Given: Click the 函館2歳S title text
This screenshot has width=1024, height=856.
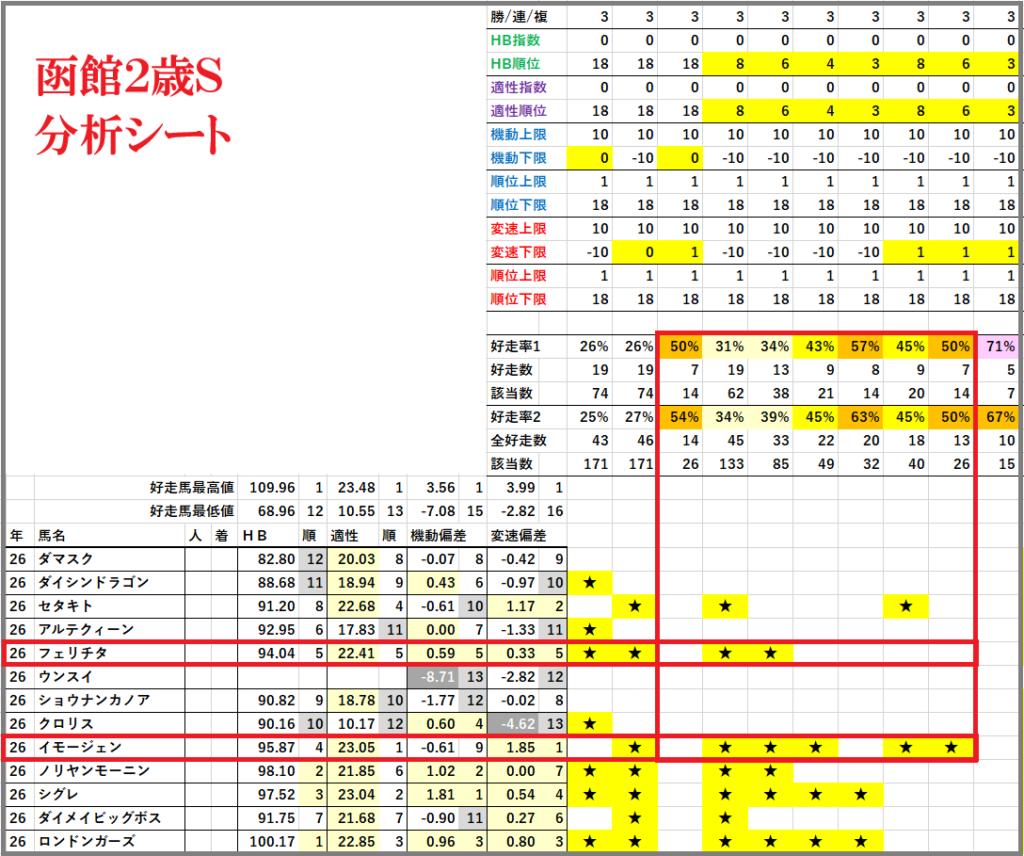Looking at the screenshot, I should [x=129, y=77].
